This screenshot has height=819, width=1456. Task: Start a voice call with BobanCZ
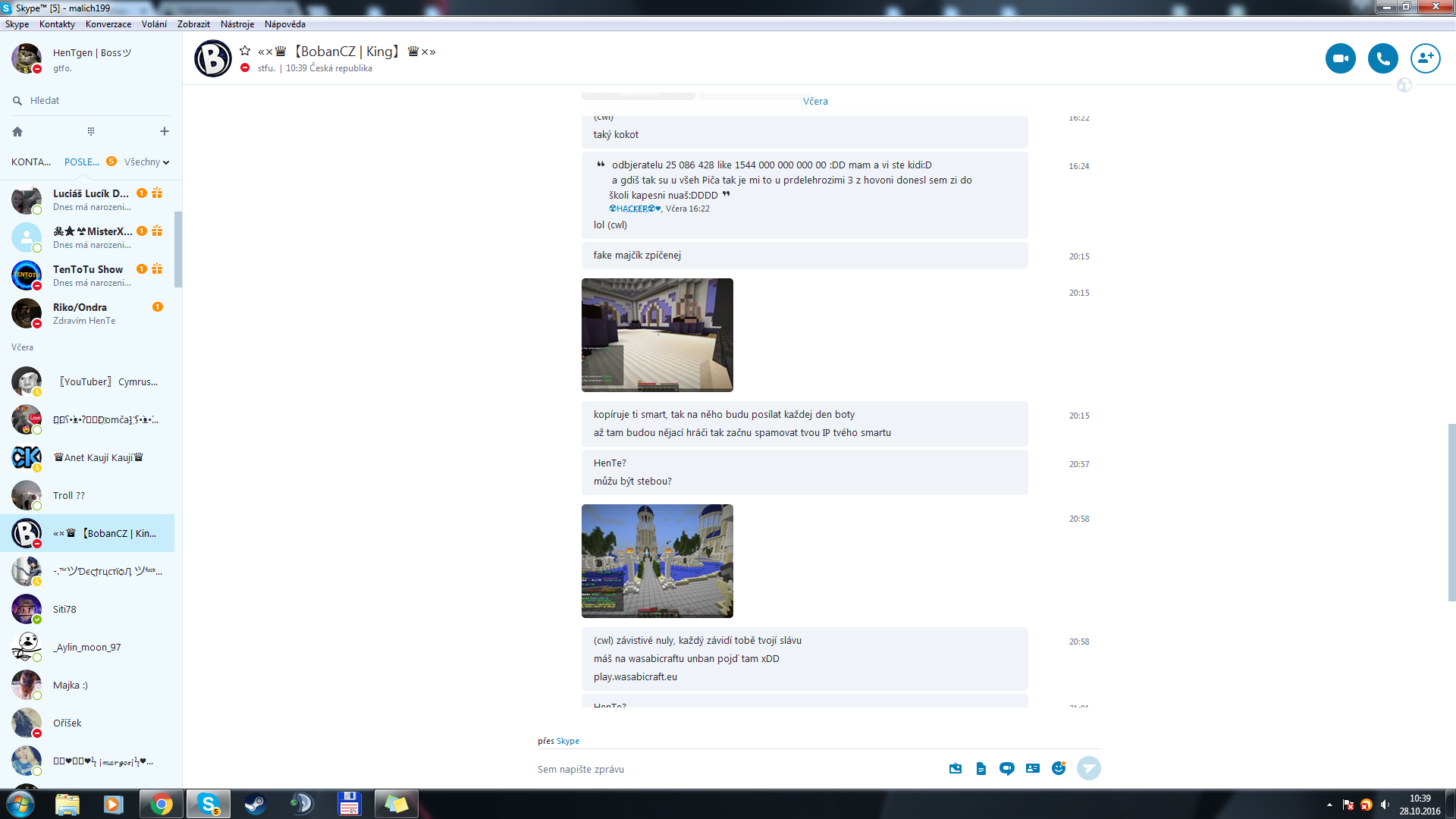click(1382, 58)
